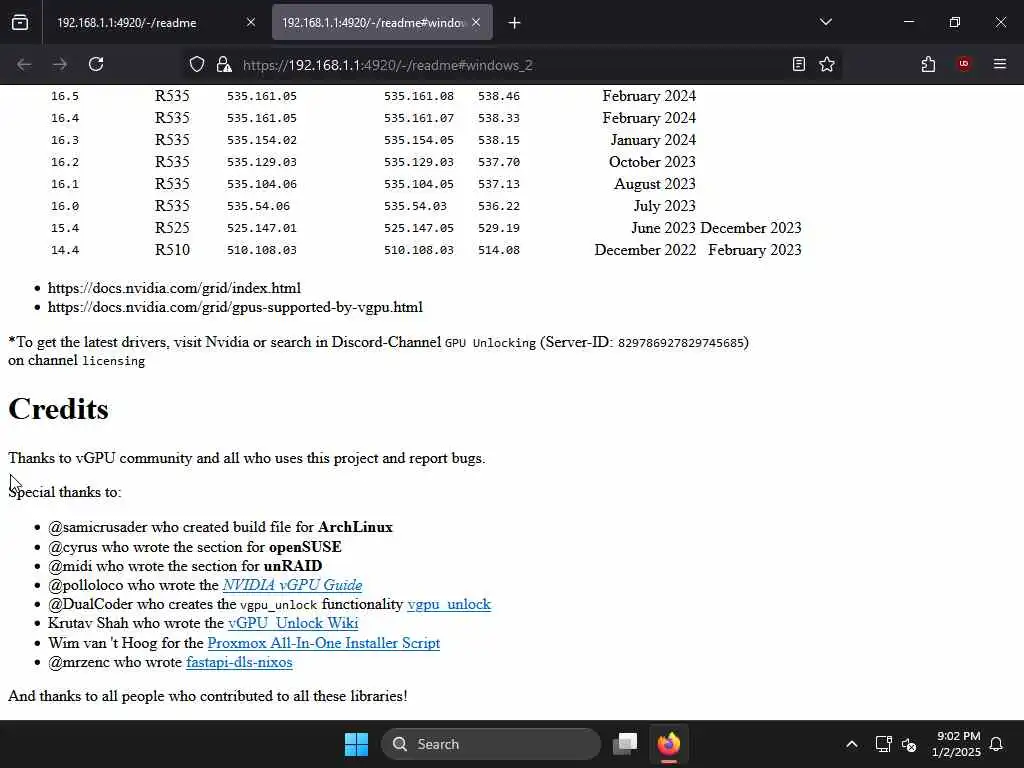Image resolution: width=1024 pixels, height=768 pixels.
Task: Go forward to the next page
Action: (x=59, y=64)
